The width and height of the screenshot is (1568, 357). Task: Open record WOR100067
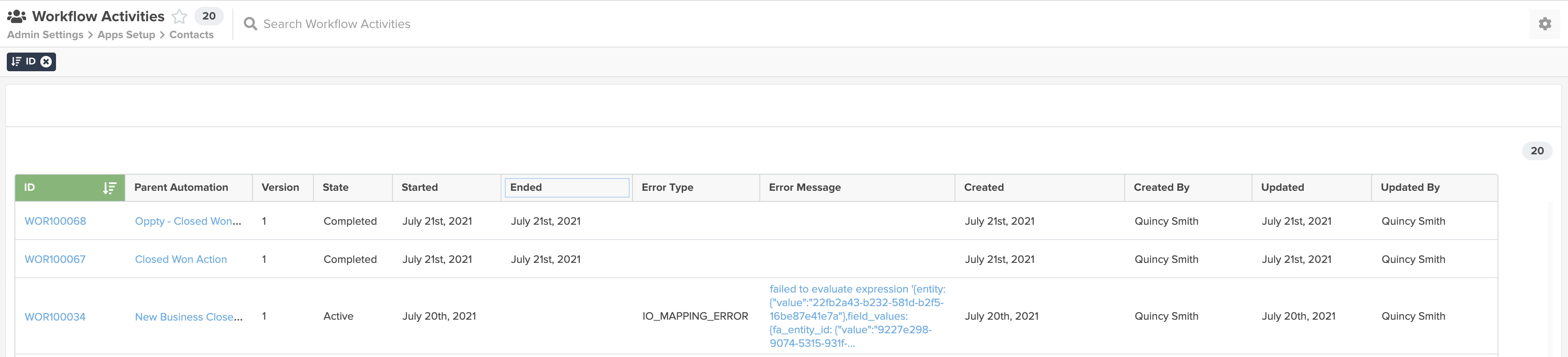(x=55, y=259)
